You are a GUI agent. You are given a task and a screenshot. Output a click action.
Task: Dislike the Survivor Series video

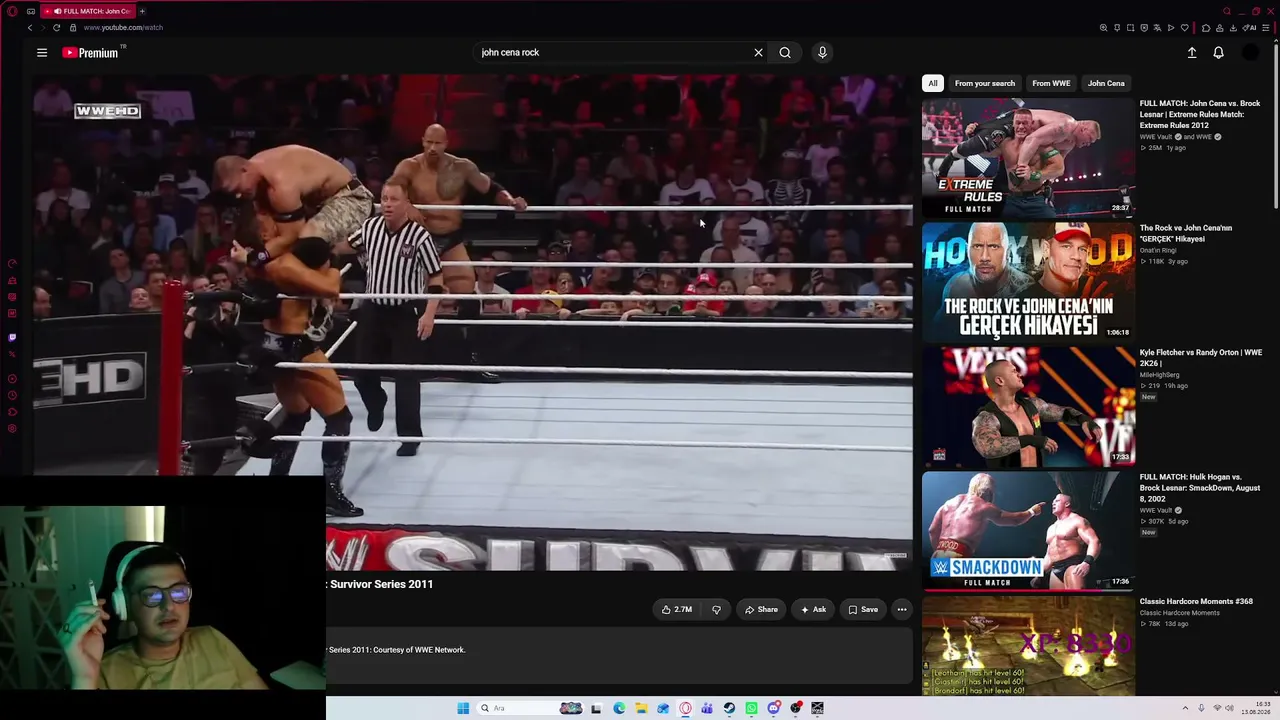716,610
